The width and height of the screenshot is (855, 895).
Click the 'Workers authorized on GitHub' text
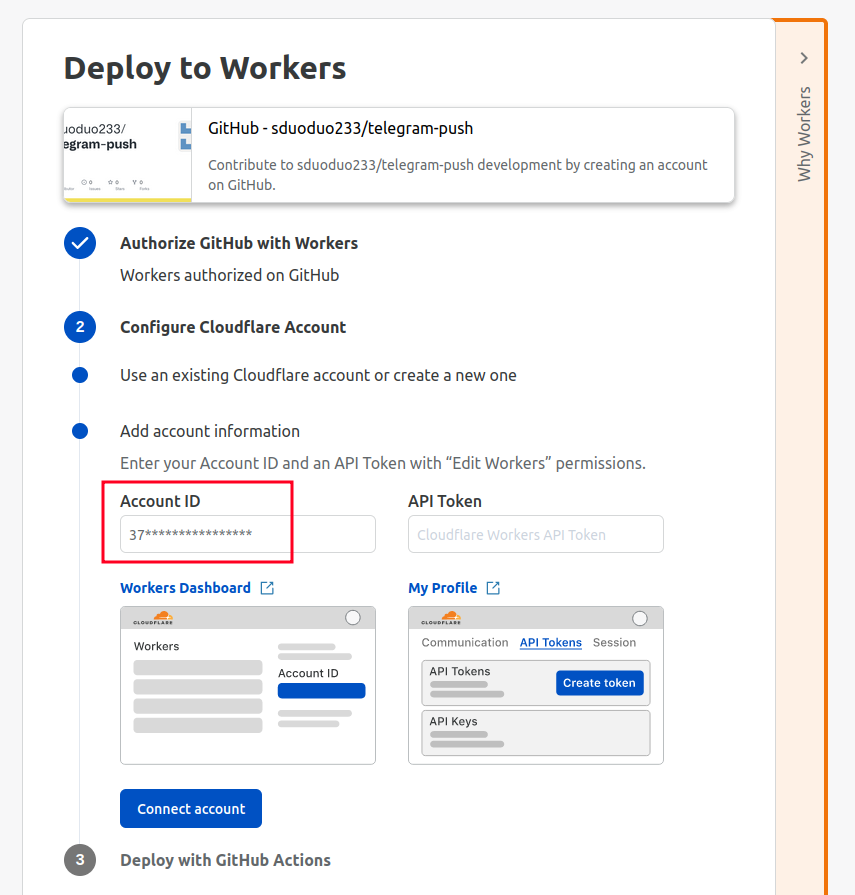(229, 275)
